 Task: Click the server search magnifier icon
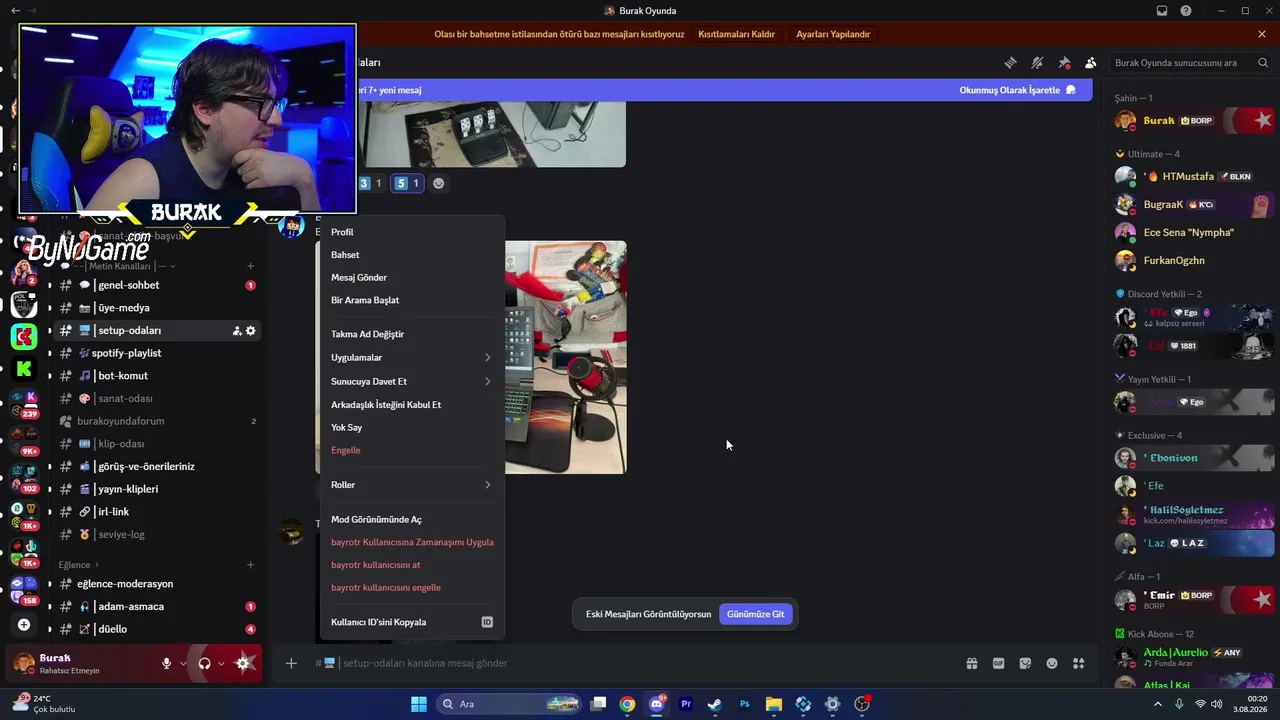coord(1263,62)
